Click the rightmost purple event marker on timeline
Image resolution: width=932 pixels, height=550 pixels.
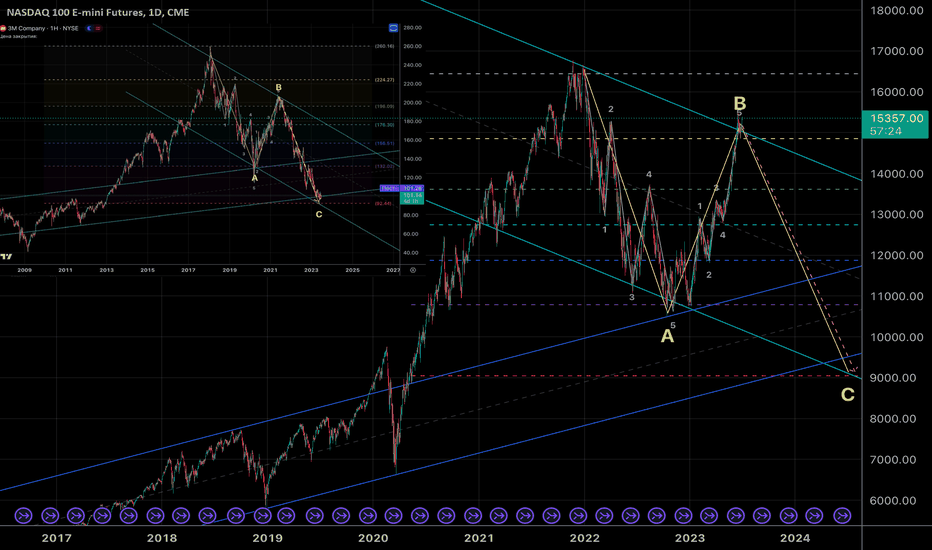842,516
